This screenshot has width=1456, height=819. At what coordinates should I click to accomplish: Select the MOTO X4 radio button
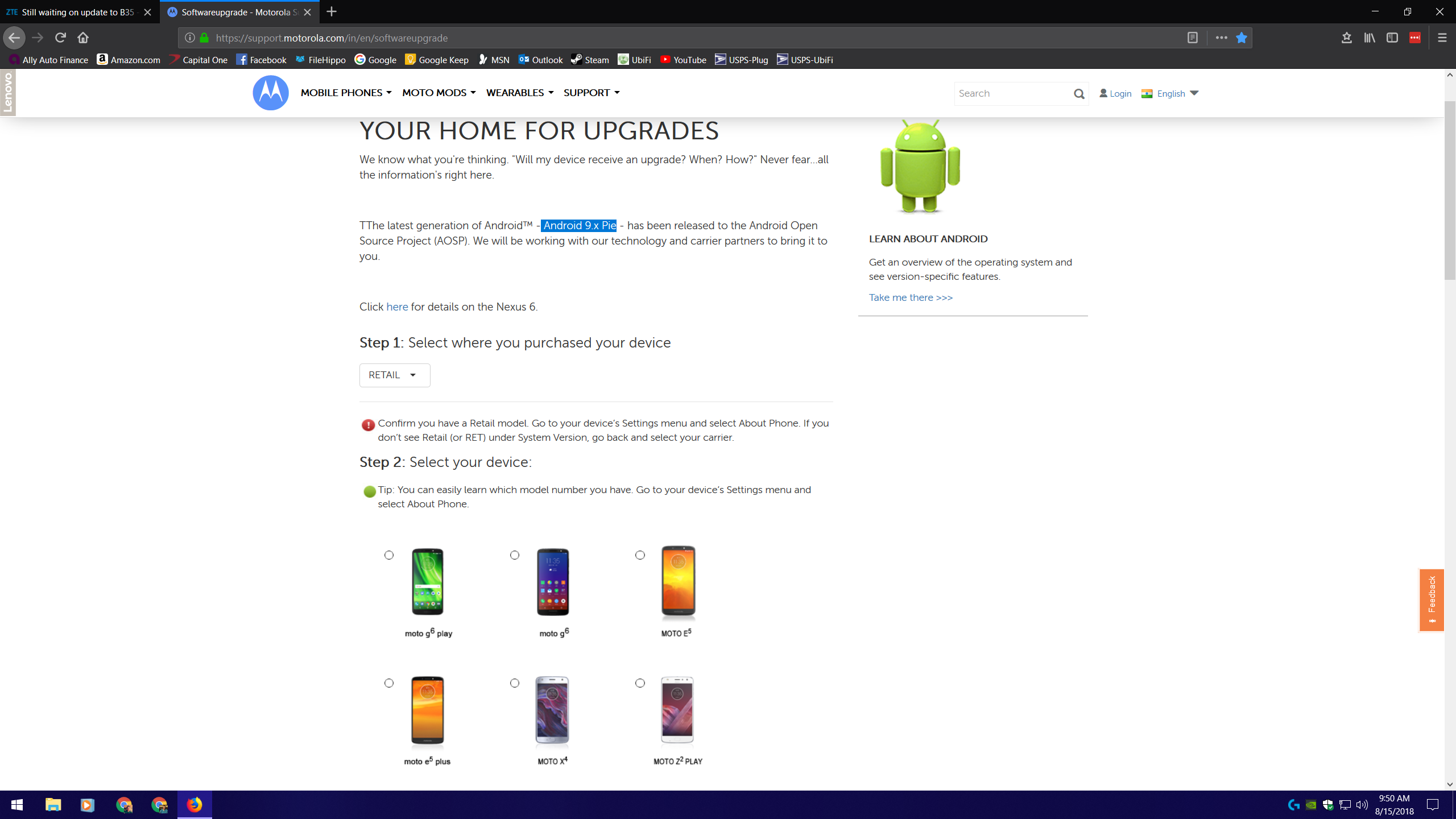[x=515, y=683]
